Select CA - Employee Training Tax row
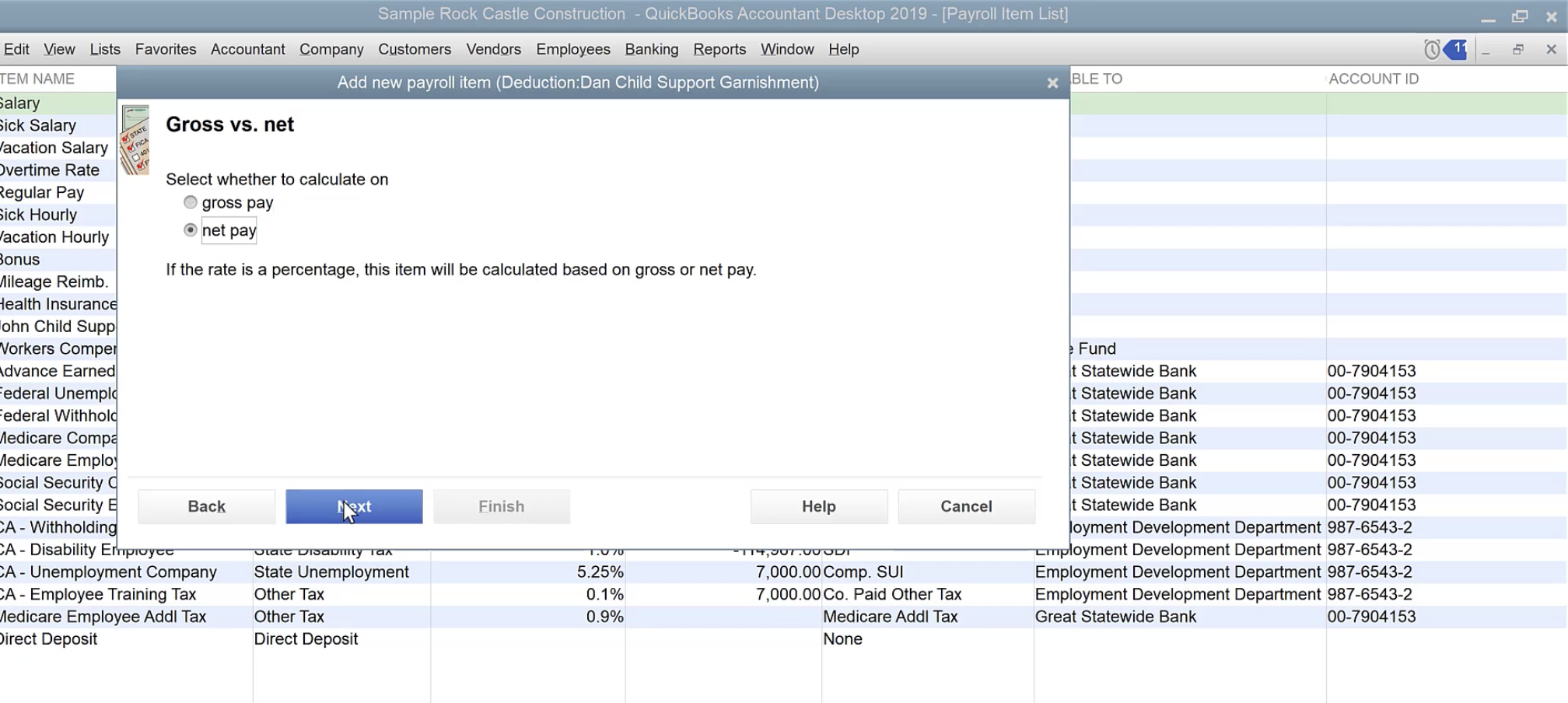 pos(97,595)
